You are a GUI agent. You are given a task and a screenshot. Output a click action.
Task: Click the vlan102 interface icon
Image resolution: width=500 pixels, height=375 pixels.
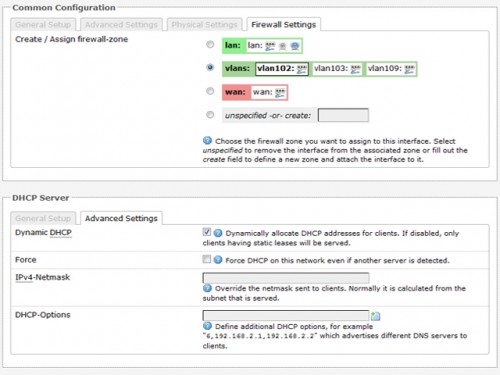pyautogui.click(x=302, y=69)
